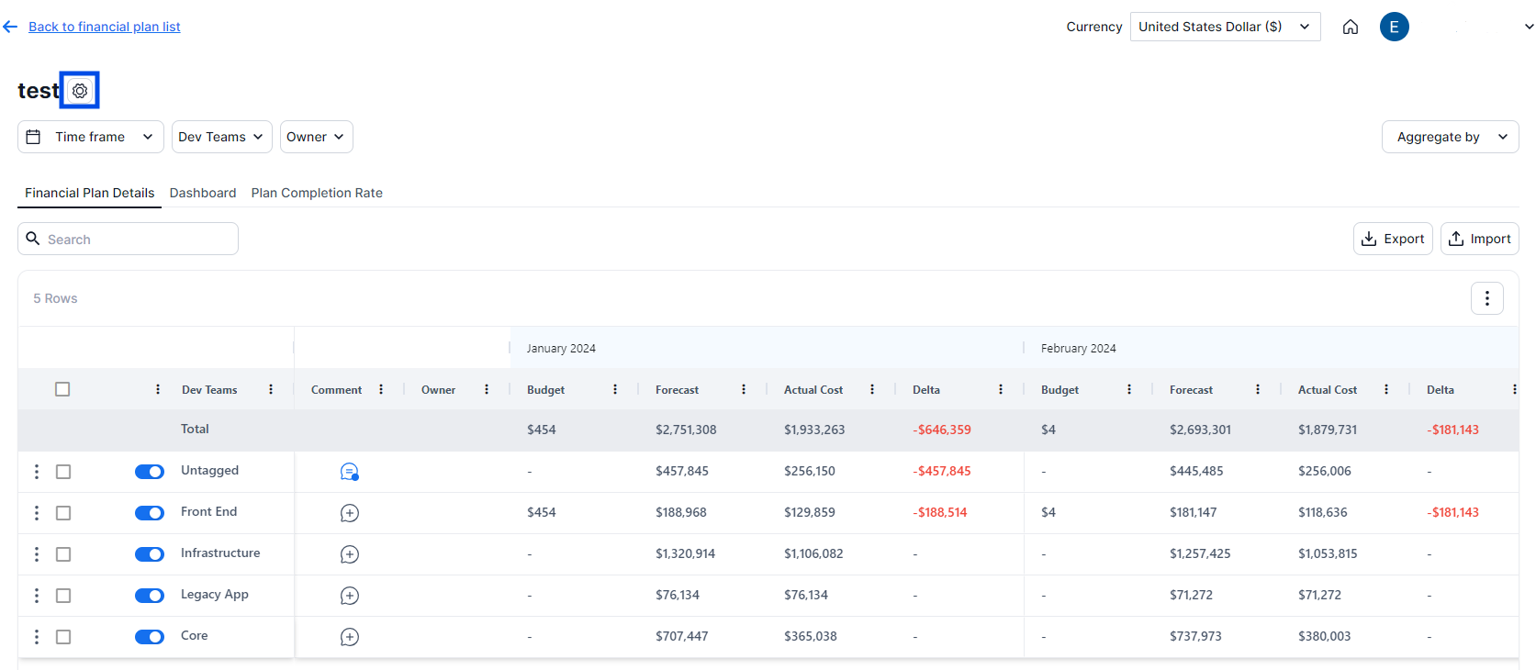
Task: Open Comment column menu
Action: [x=381, y=390]
